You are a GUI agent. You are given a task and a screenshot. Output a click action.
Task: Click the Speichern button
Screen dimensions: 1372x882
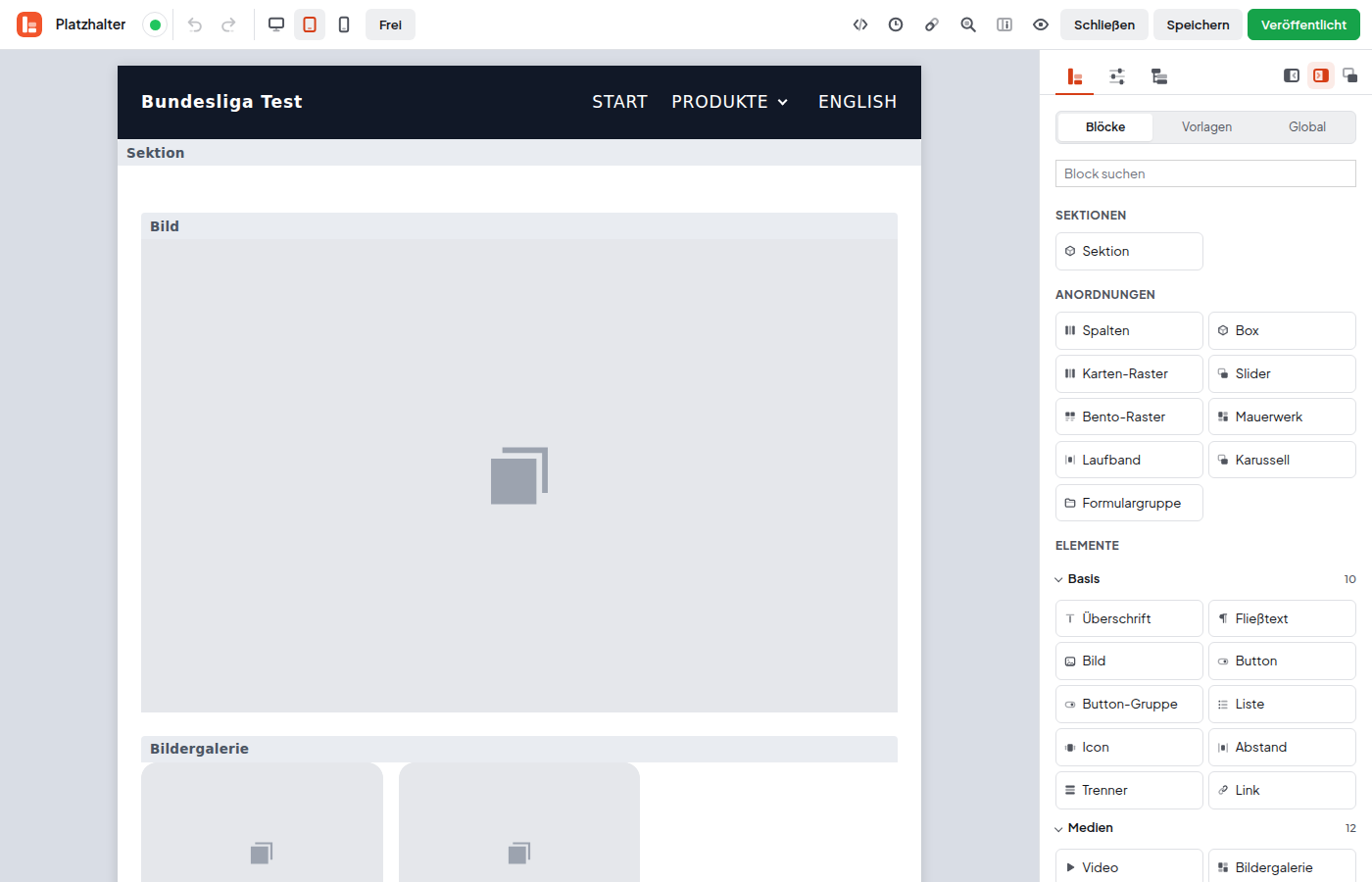(1198, 24)
